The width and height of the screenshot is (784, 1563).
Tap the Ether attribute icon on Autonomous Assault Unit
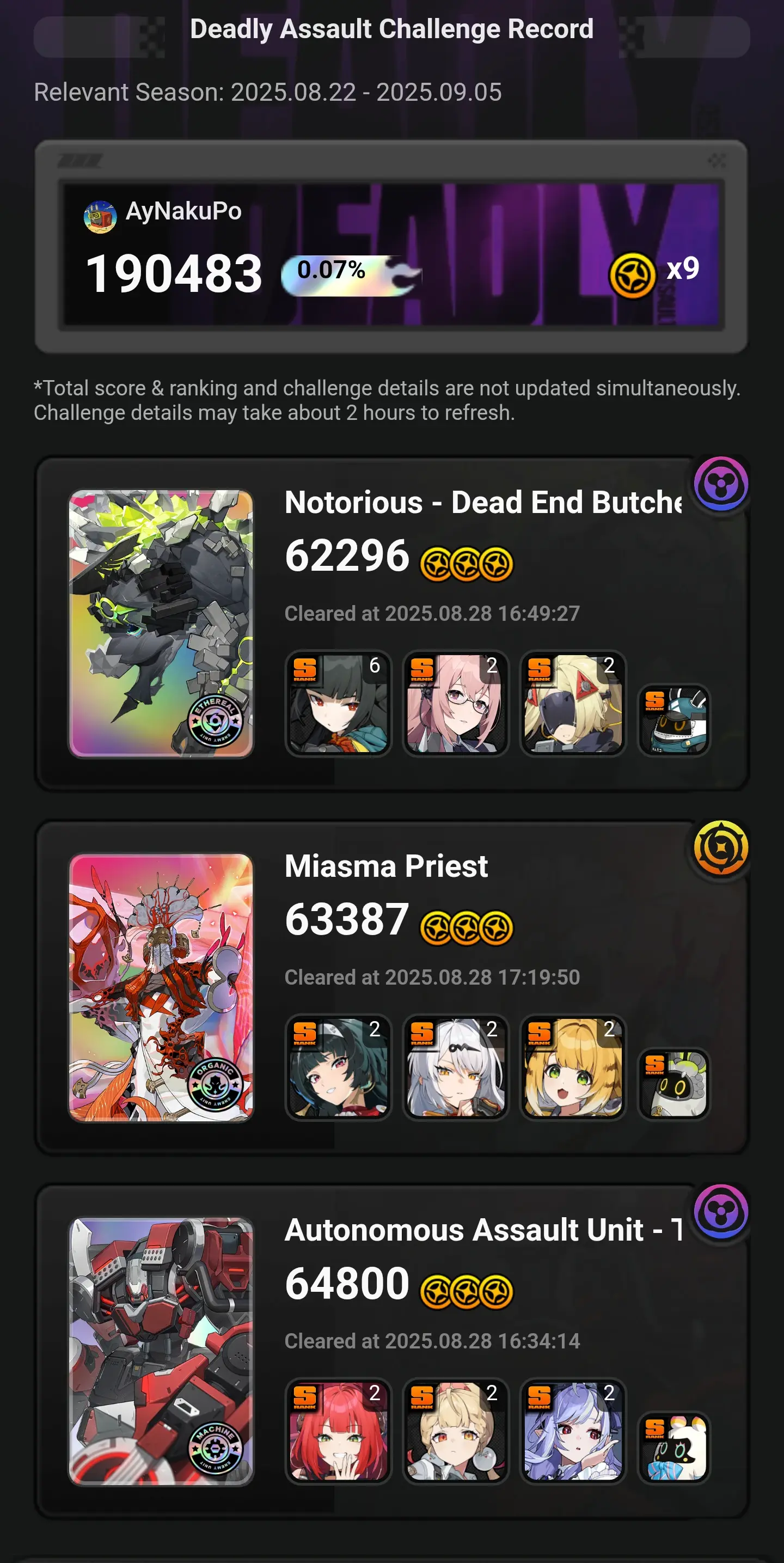721,1212
